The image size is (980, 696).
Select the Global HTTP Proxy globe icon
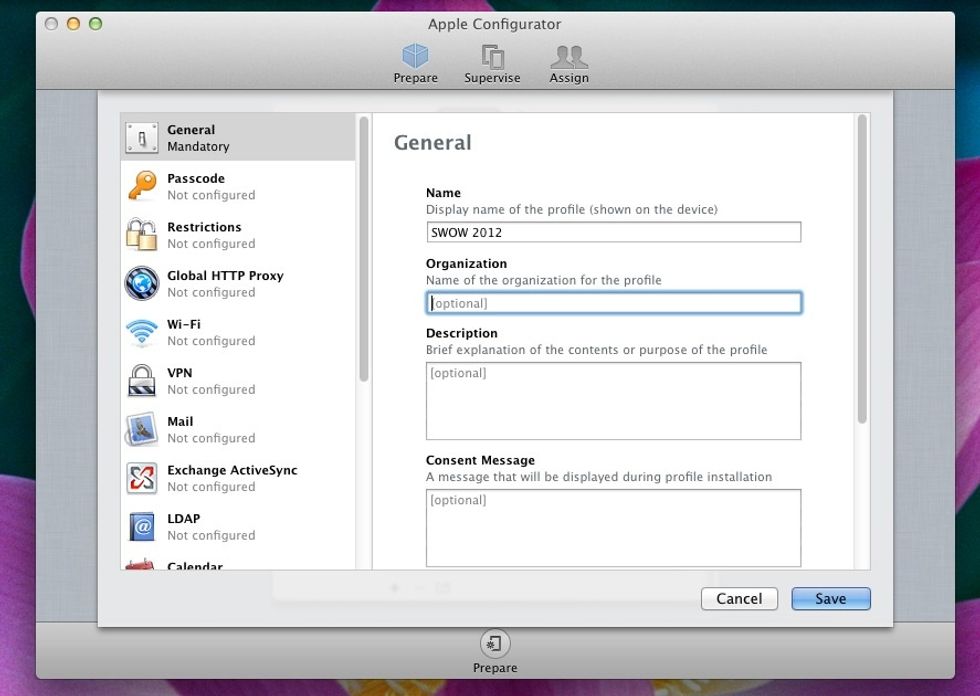coord(142,284)
